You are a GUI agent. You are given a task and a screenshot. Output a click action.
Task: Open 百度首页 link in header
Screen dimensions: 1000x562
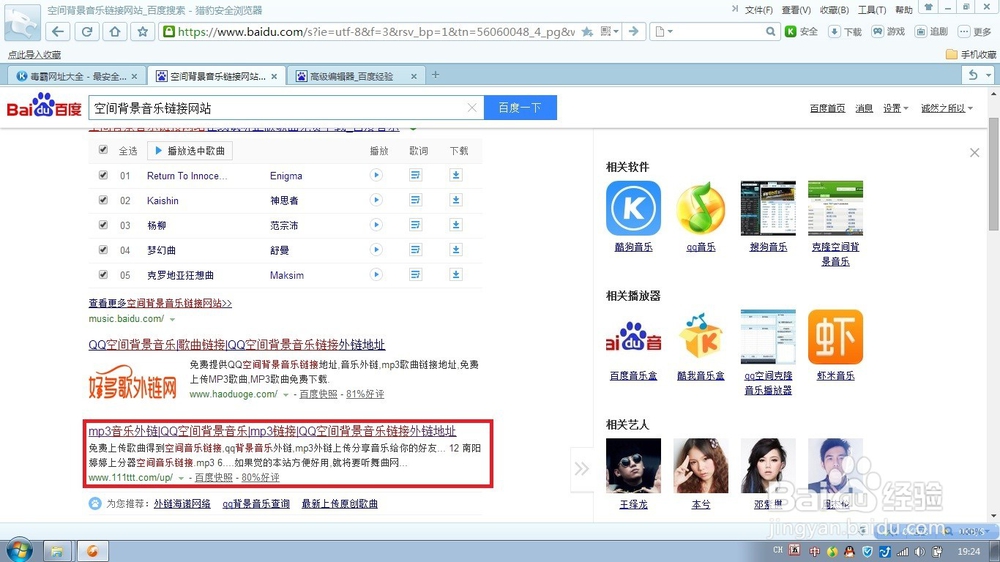[x=827, y=108]
